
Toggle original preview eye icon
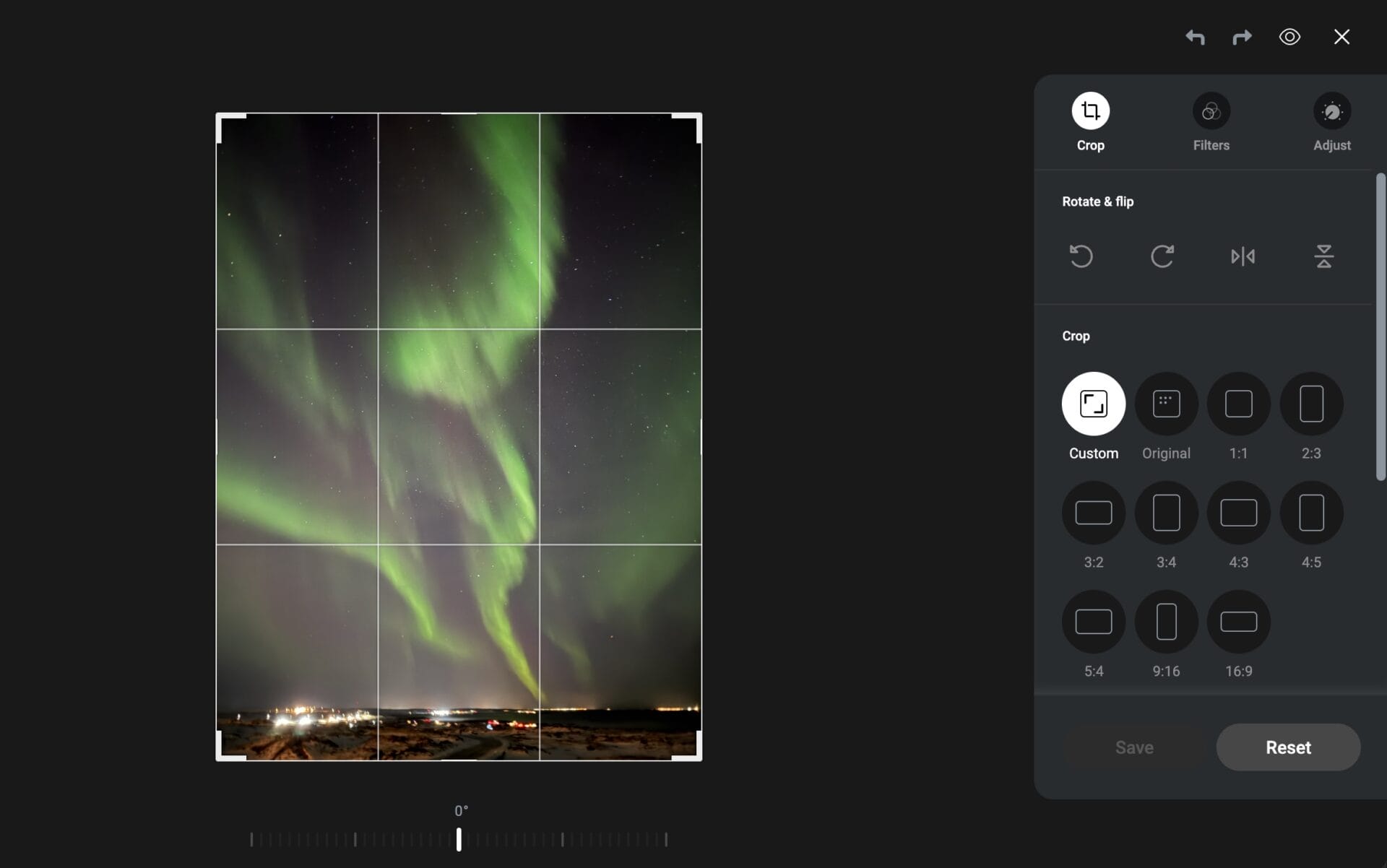[x=1289, y=37]
